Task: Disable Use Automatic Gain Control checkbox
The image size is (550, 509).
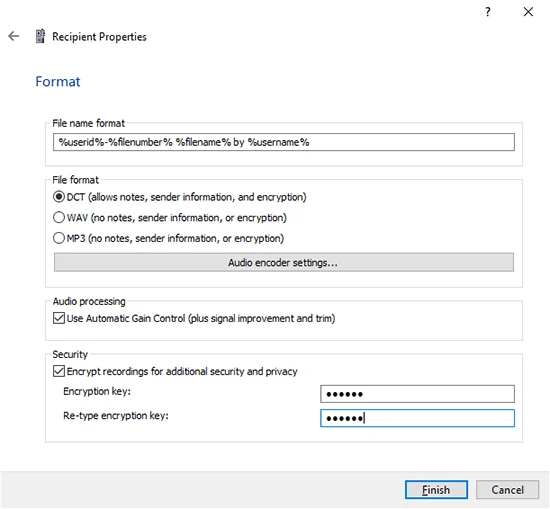Action: pyautogui.click(x=59, y=318)
